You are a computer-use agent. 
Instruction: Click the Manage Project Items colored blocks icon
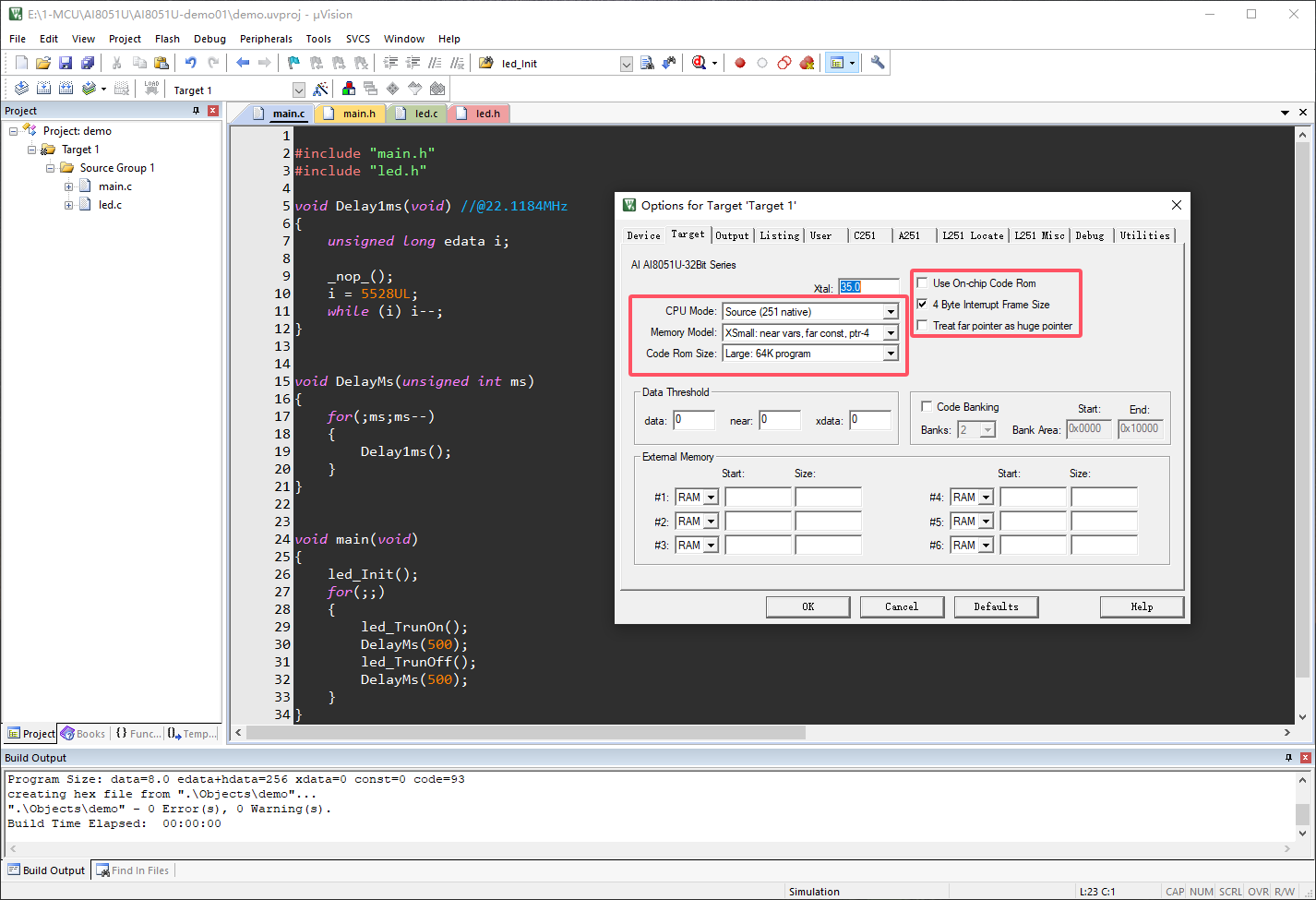coord(349,89)
